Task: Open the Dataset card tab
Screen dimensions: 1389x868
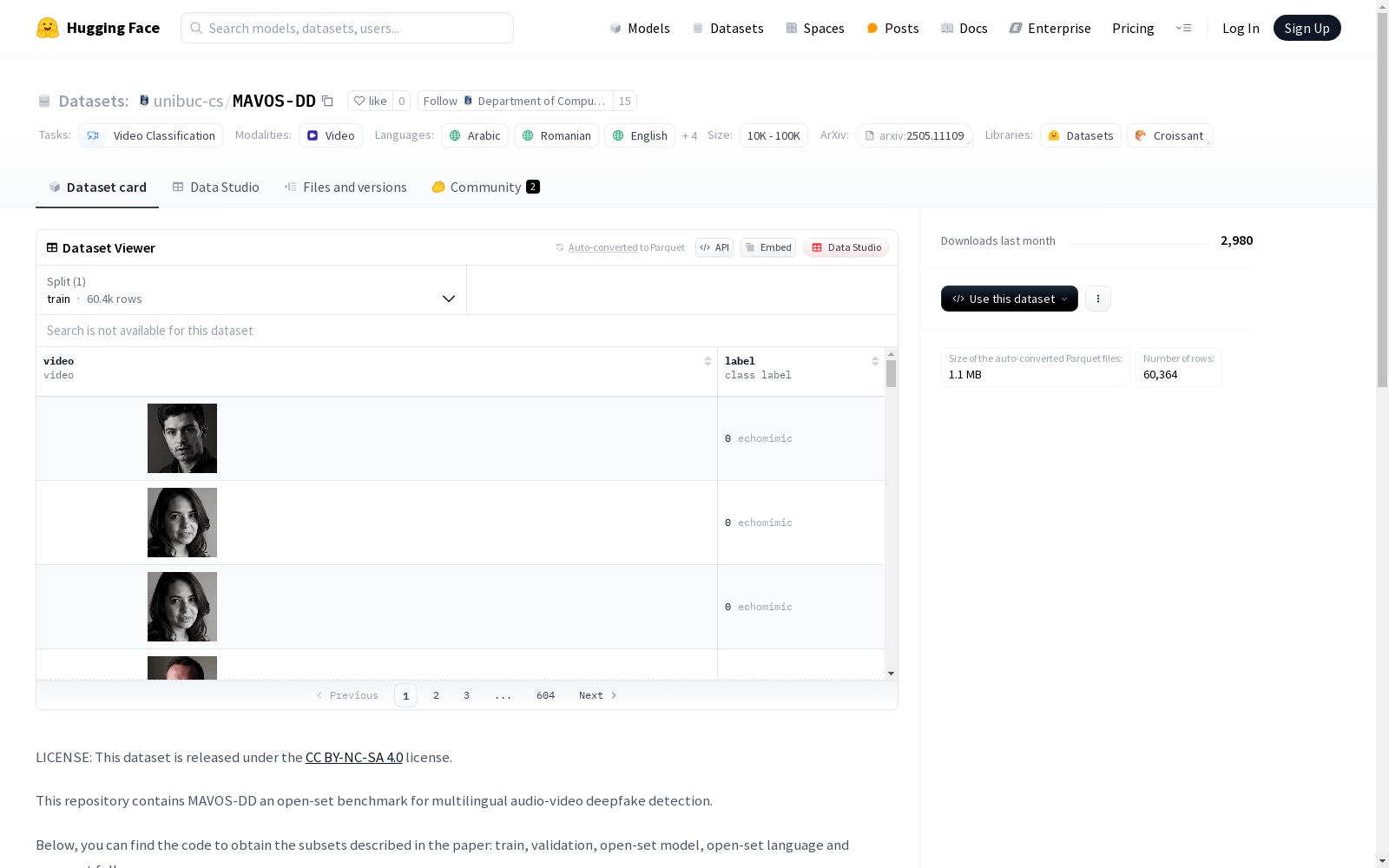Action: click(x=97, y=187)
